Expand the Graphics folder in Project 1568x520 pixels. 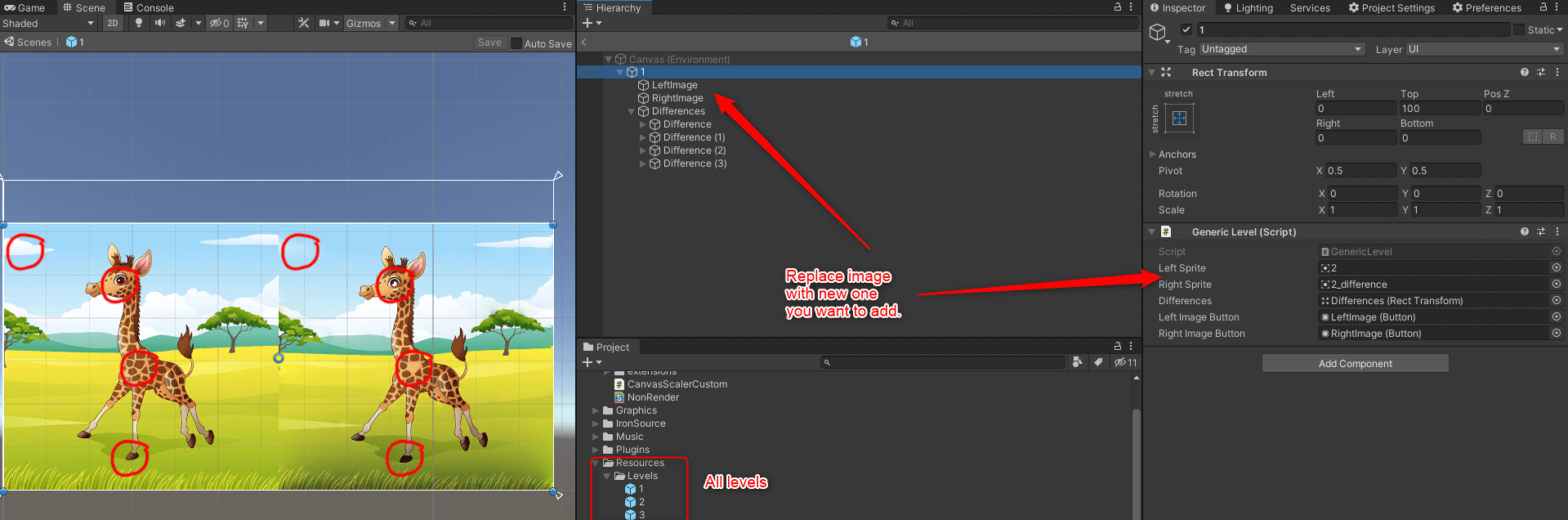click(596, 410)
